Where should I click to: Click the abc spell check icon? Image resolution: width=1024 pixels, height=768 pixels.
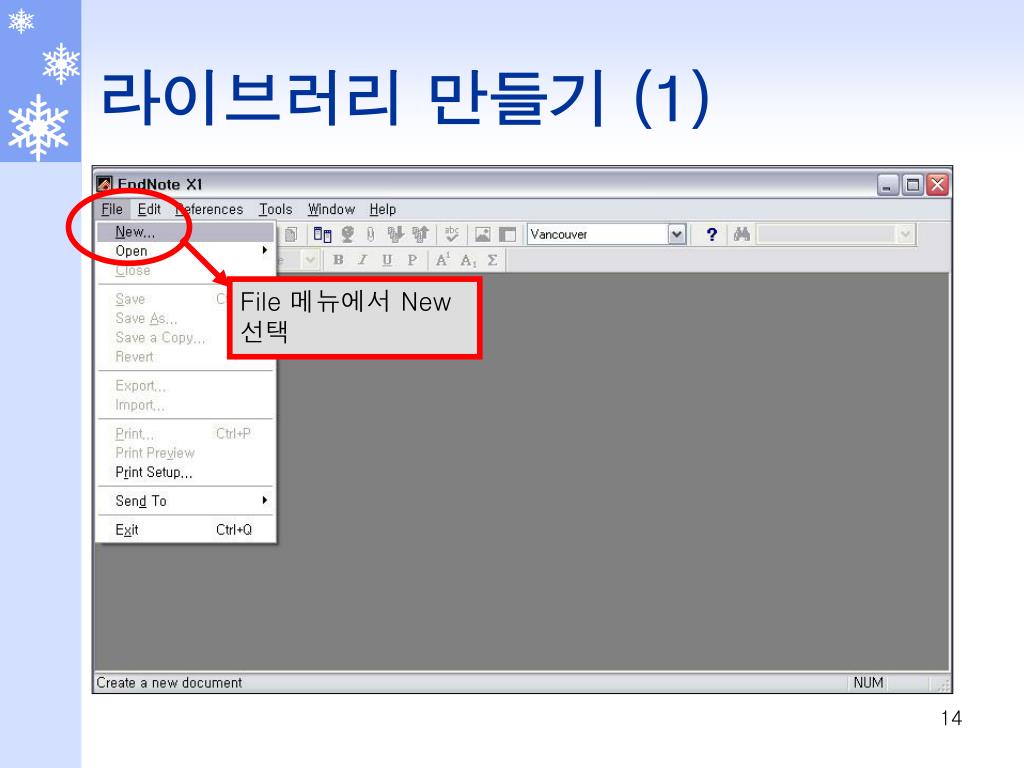point(451,234)
